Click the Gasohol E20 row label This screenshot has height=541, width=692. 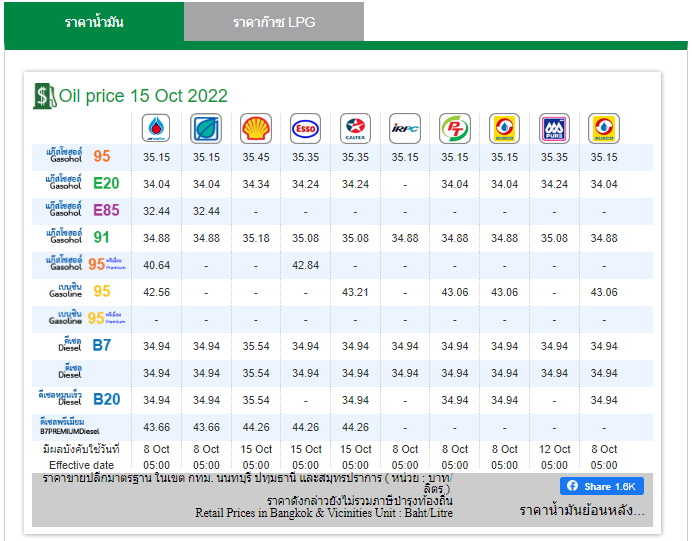(x=83, y=183)
